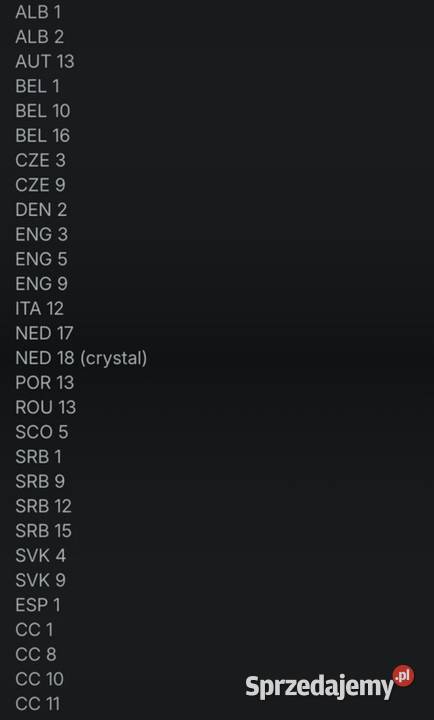434x720 pixels.
Task: Select the POR 13 entry
Action: click(x=45, y=382)
